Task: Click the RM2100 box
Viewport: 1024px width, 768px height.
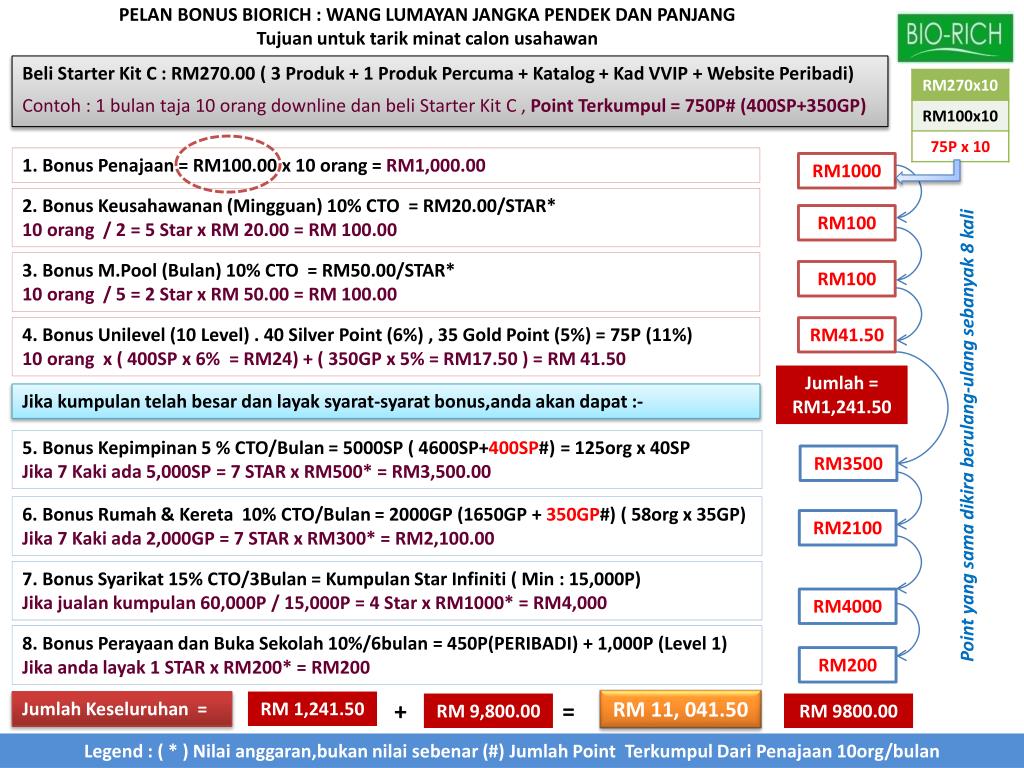Action: (848, 528)
